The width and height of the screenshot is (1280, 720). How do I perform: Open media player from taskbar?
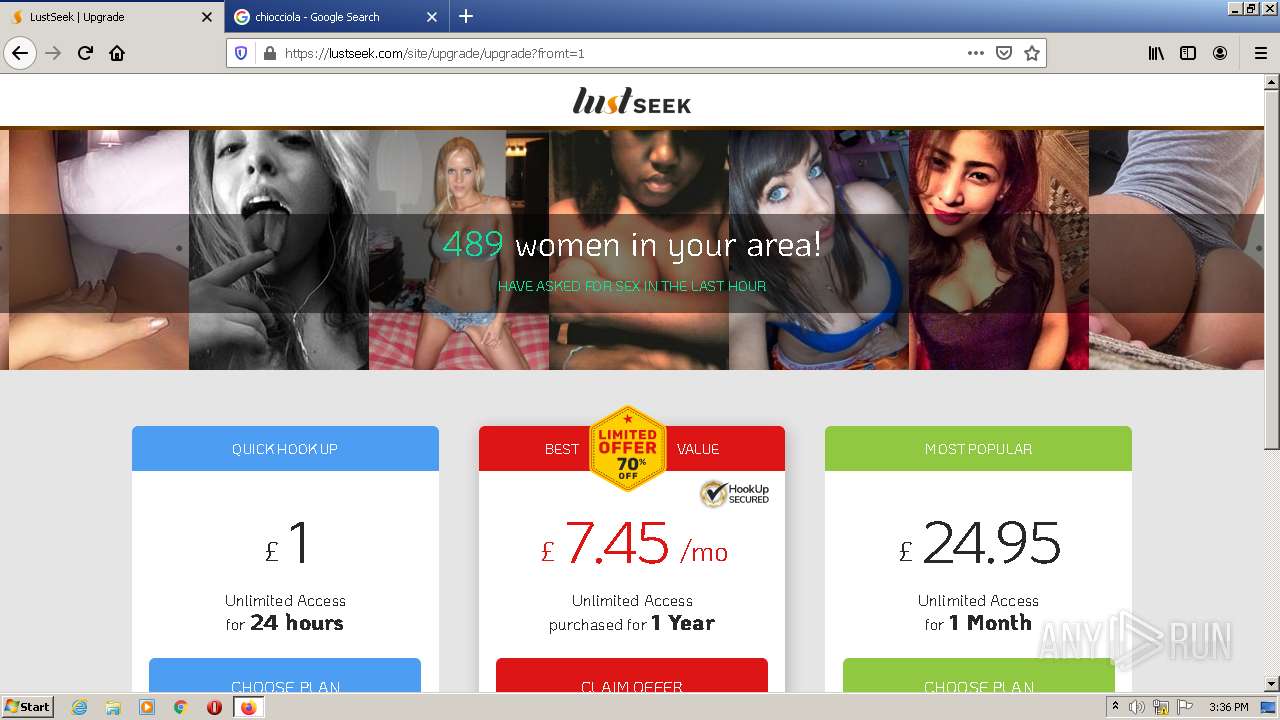click(147, 707)
